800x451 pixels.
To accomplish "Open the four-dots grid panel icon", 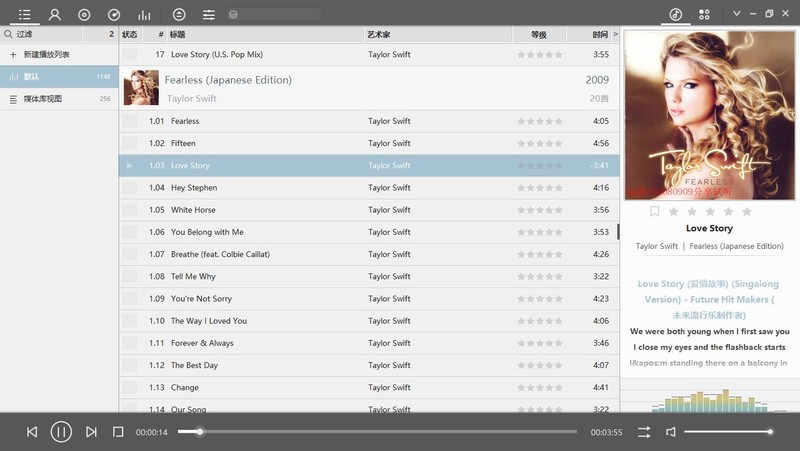I will tap(704, 14).
